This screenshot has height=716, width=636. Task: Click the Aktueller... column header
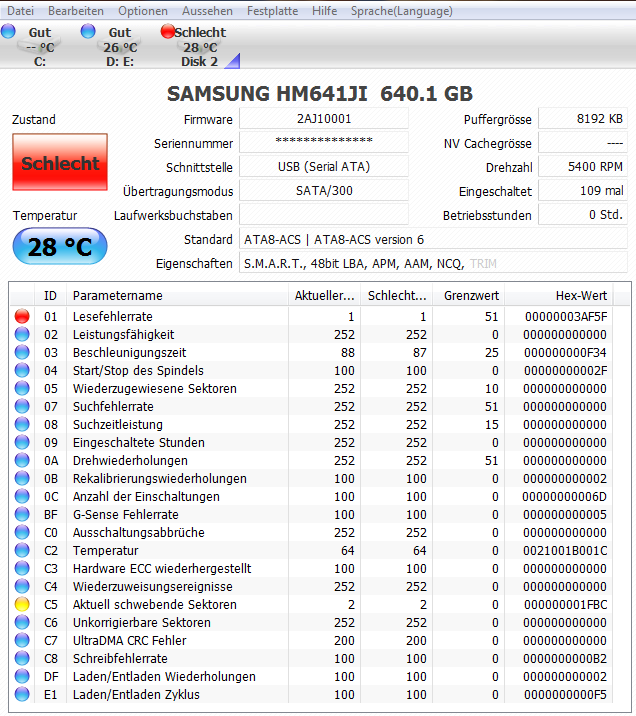pyautogui.click(x=324, y=295)
